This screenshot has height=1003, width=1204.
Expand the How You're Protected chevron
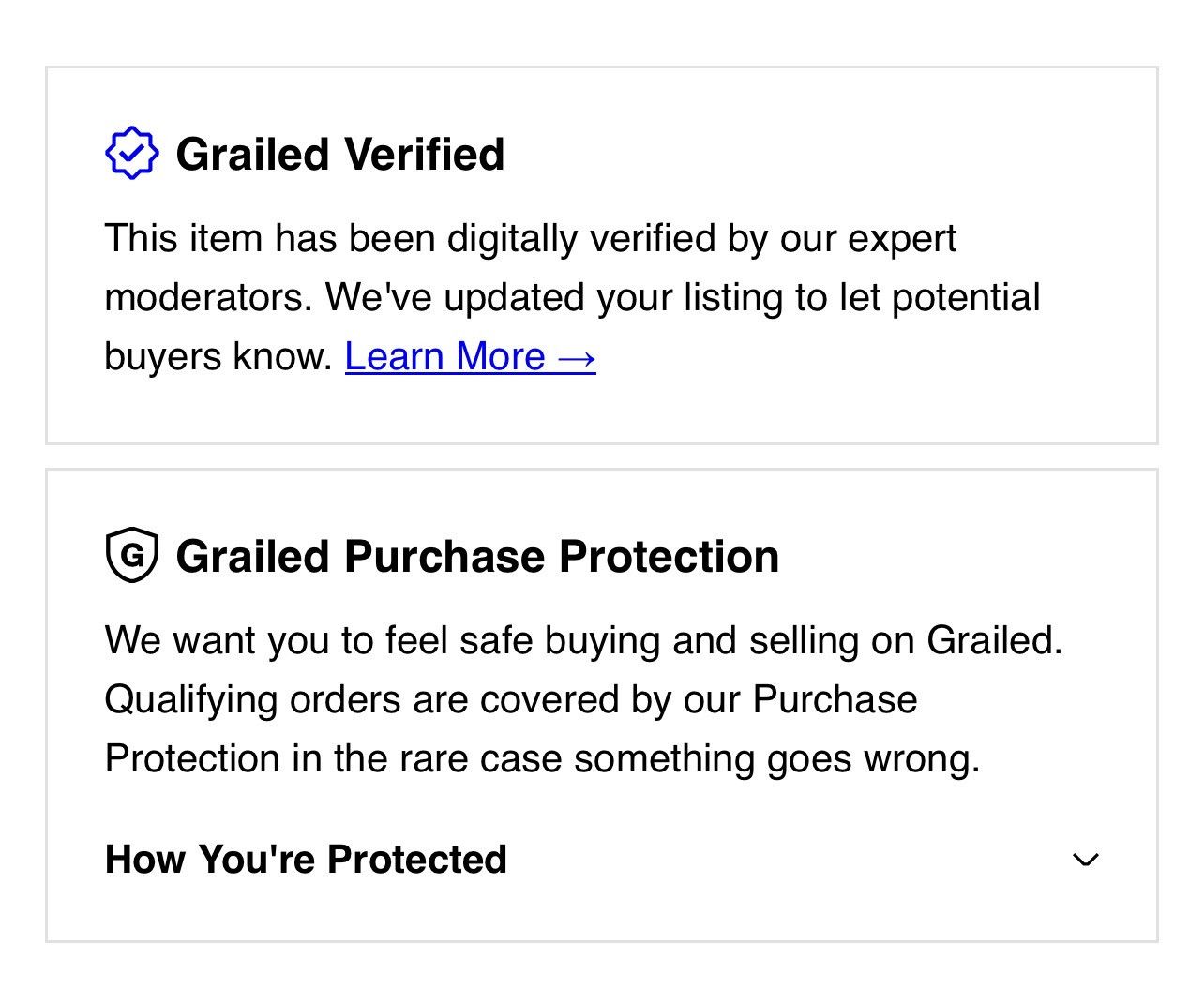[x=1086, y=860]
